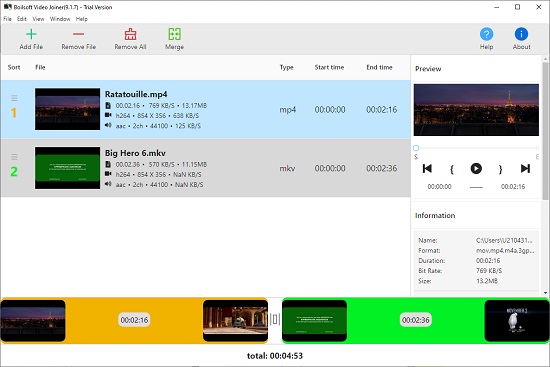Set the start mark with left brace button
The image size is (550, 367).
tap(452, 169)
